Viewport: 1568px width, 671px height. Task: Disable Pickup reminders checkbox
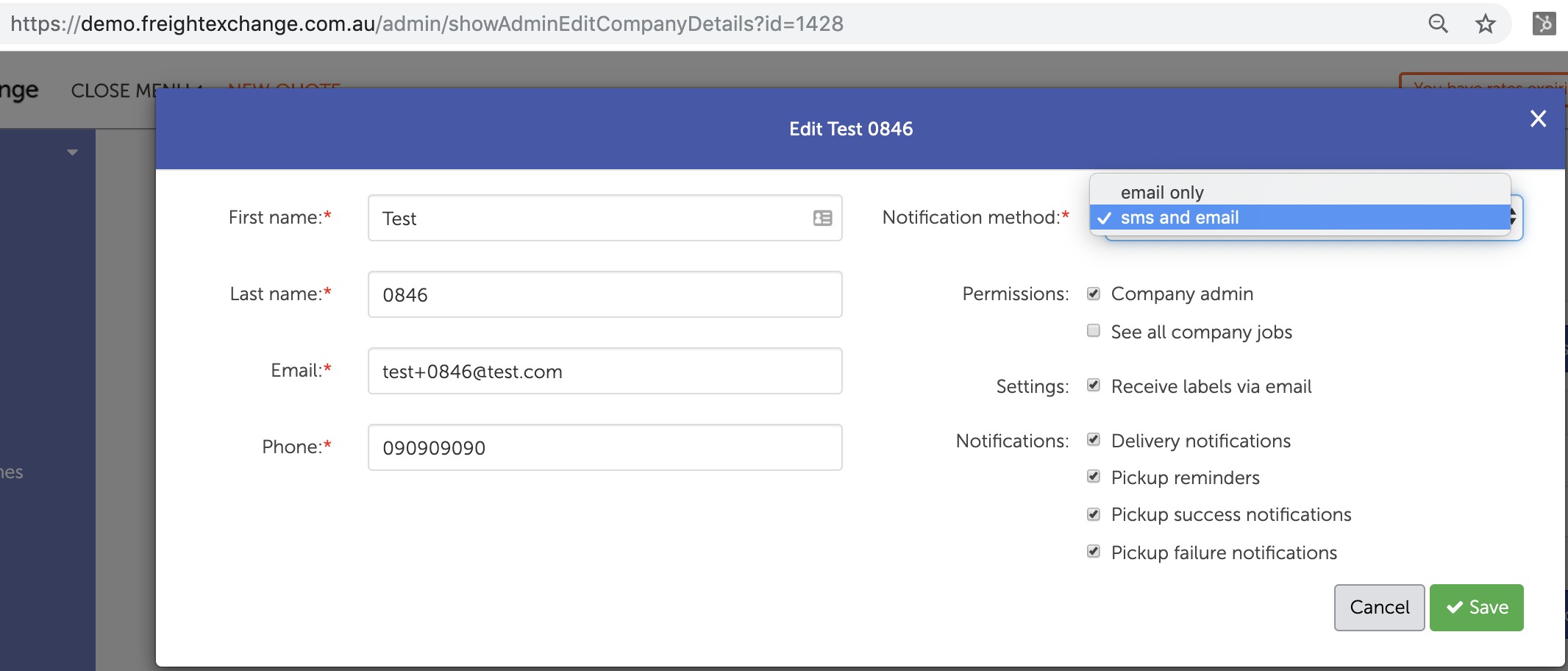1094,476
